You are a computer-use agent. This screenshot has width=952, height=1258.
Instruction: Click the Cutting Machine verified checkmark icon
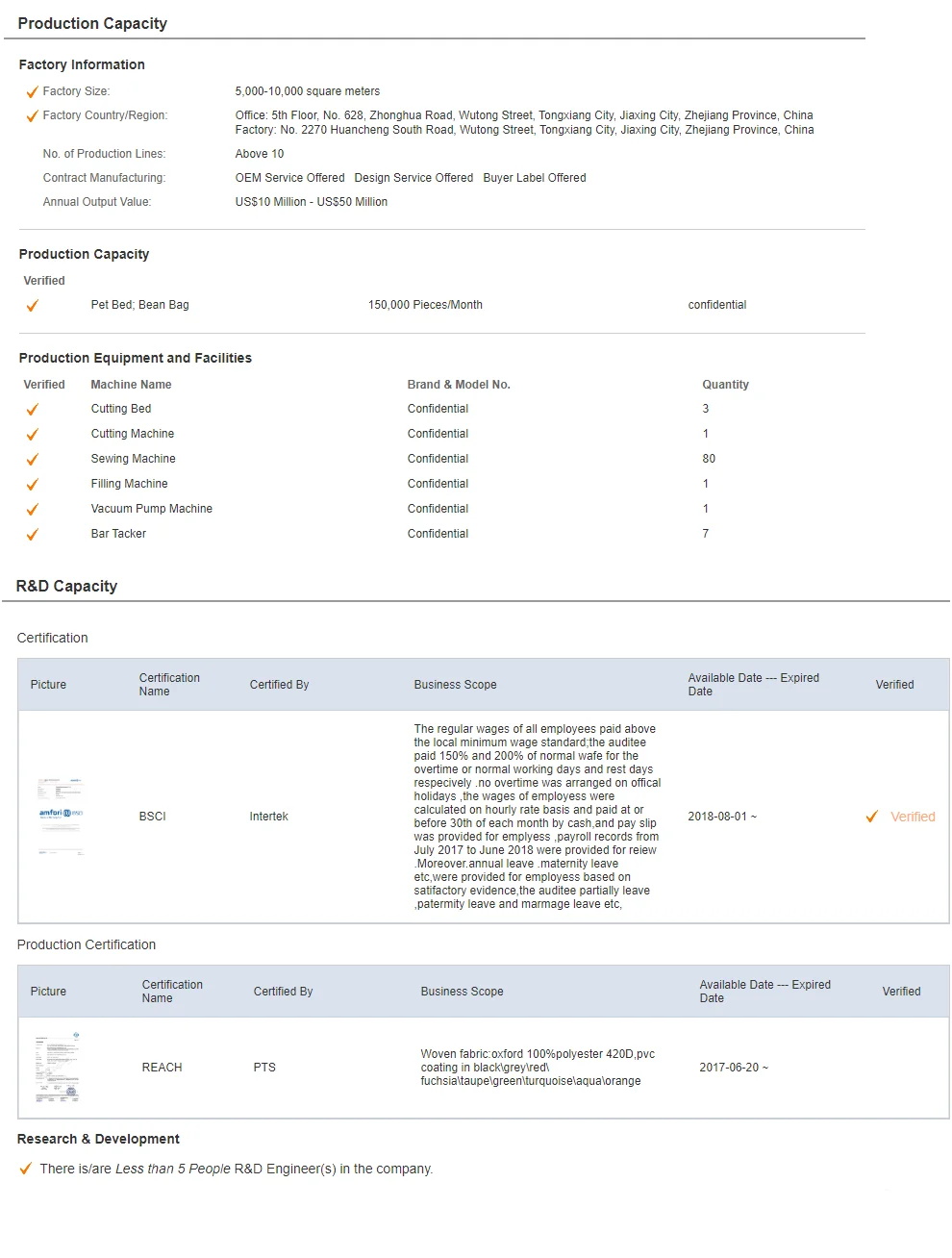pyautogui.click(x=32, y=435)
